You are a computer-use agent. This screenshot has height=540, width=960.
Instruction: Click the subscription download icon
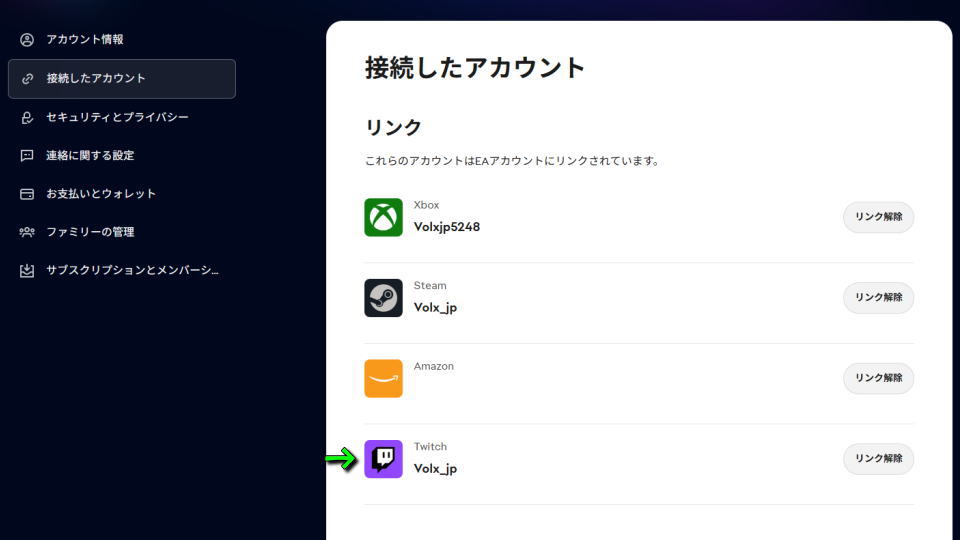(27, 271)
